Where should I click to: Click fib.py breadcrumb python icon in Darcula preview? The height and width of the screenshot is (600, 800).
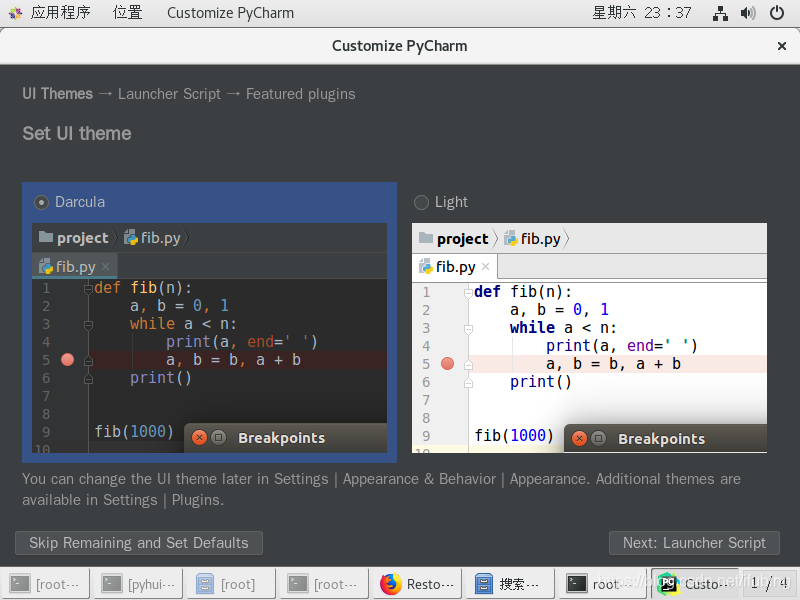tap(131, 237)
